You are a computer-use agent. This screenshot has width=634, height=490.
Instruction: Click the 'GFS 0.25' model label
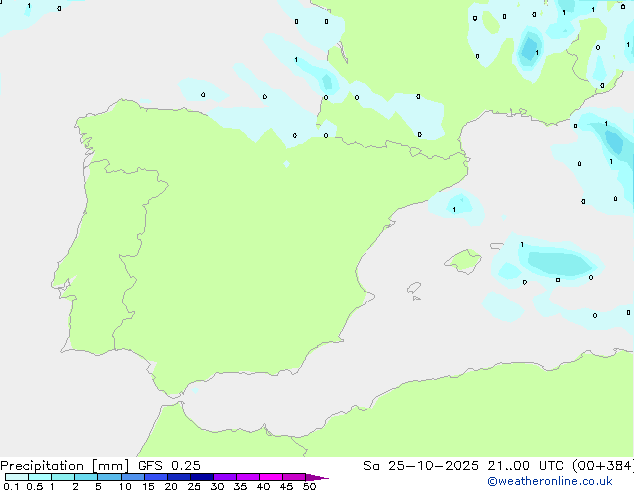coord(169,466)
